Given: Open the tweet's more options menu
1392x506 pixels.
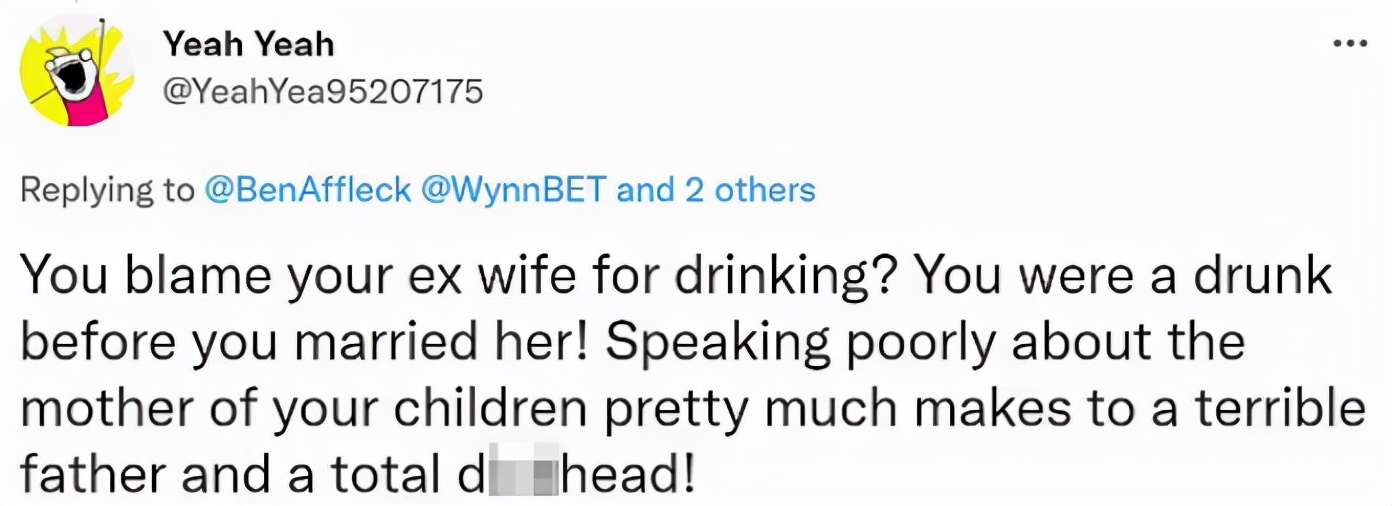Looking at the screenshot, I should click(1350, 44).
